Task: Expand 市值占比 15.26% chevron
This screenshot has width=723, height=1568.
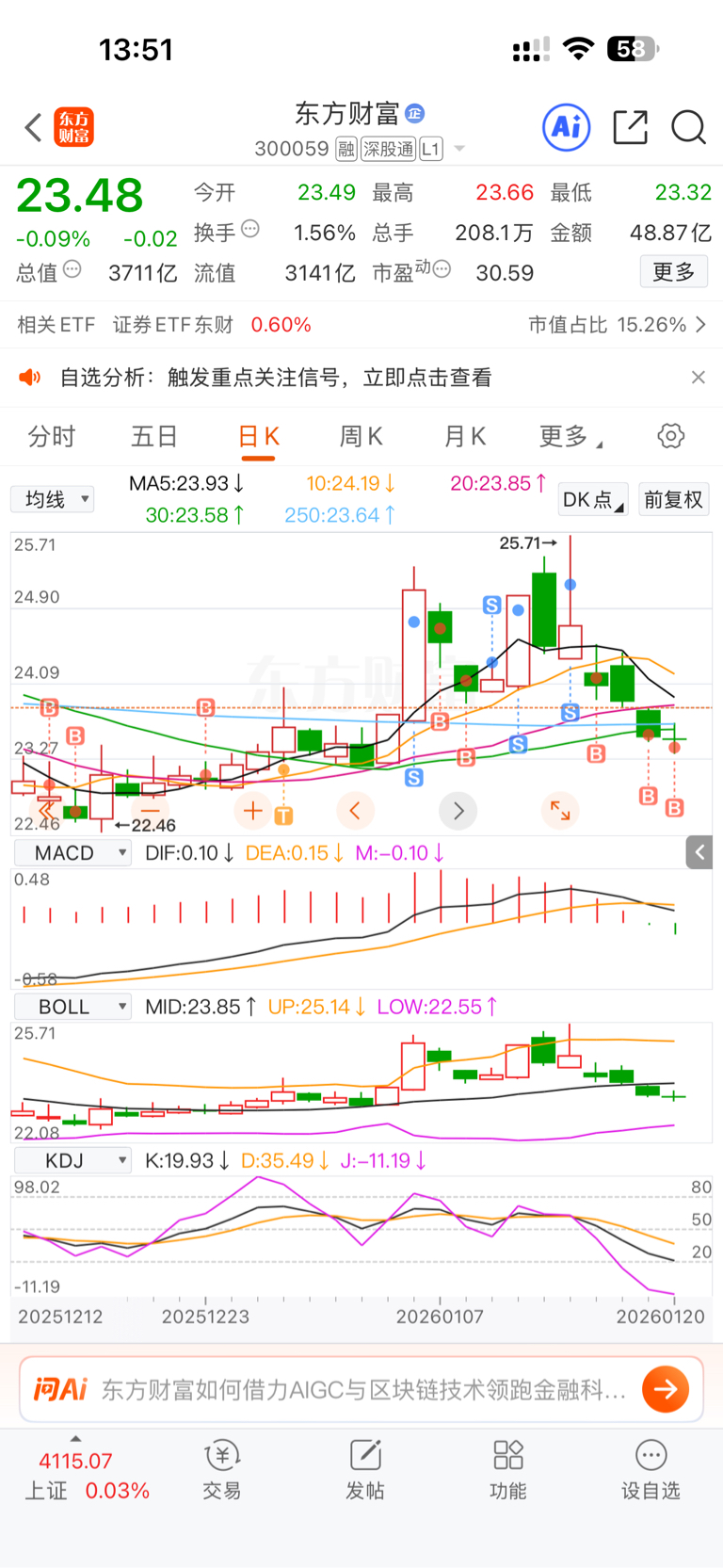Action: (699, 325)
